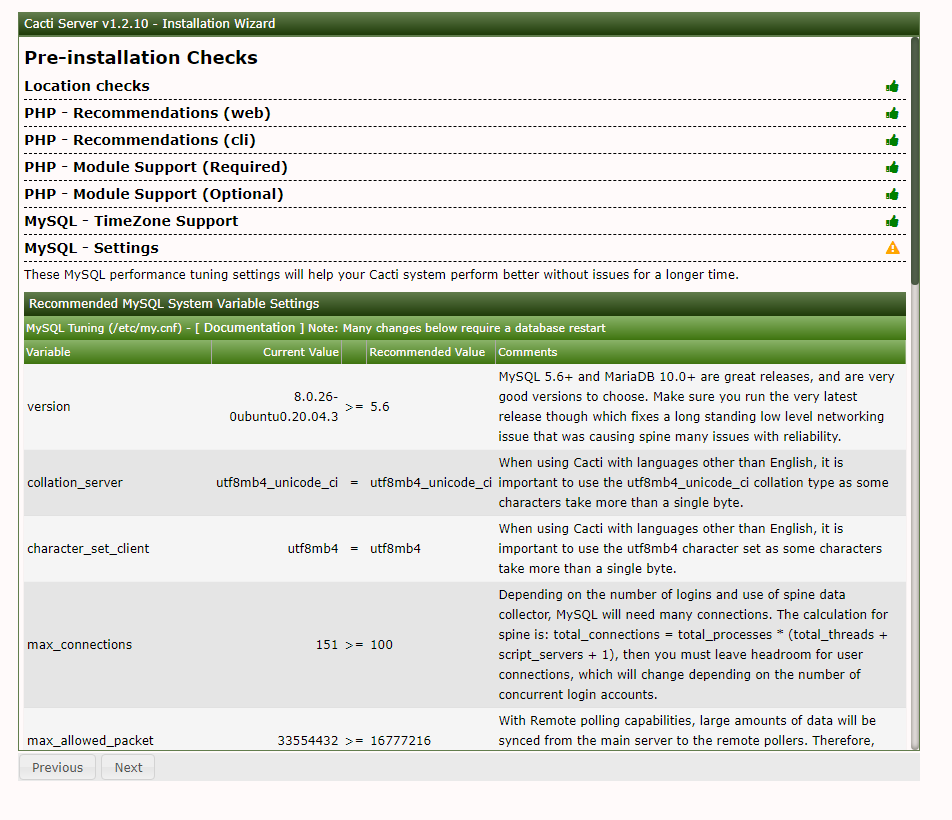The height and width of the screenshot is (820, 952).
Task: Click the Pre-installation Checks heading
Action: coord(141,58)
